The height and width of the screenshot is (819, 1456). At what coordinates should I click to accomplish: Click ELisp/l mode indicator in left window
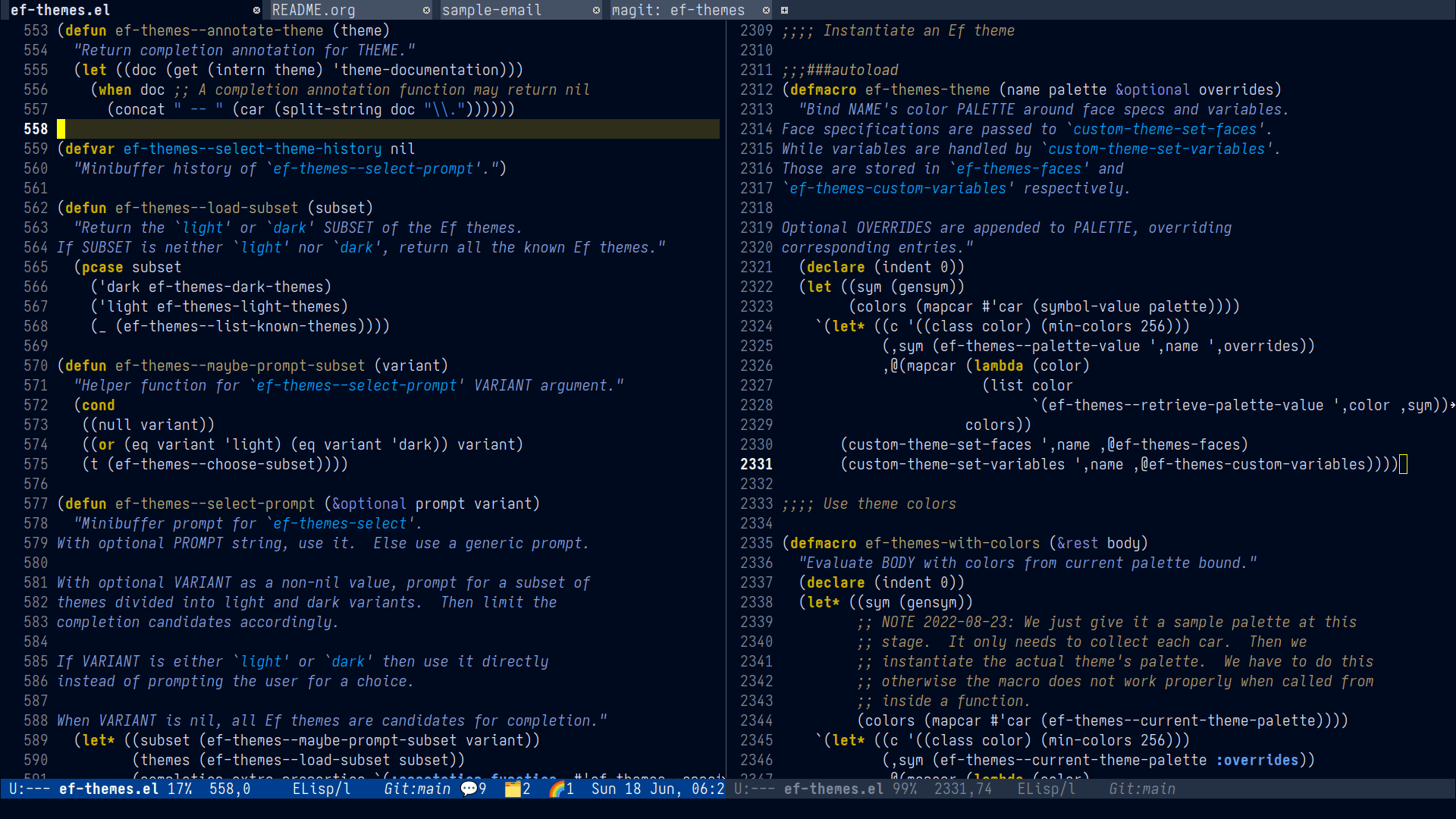(322, 789)
